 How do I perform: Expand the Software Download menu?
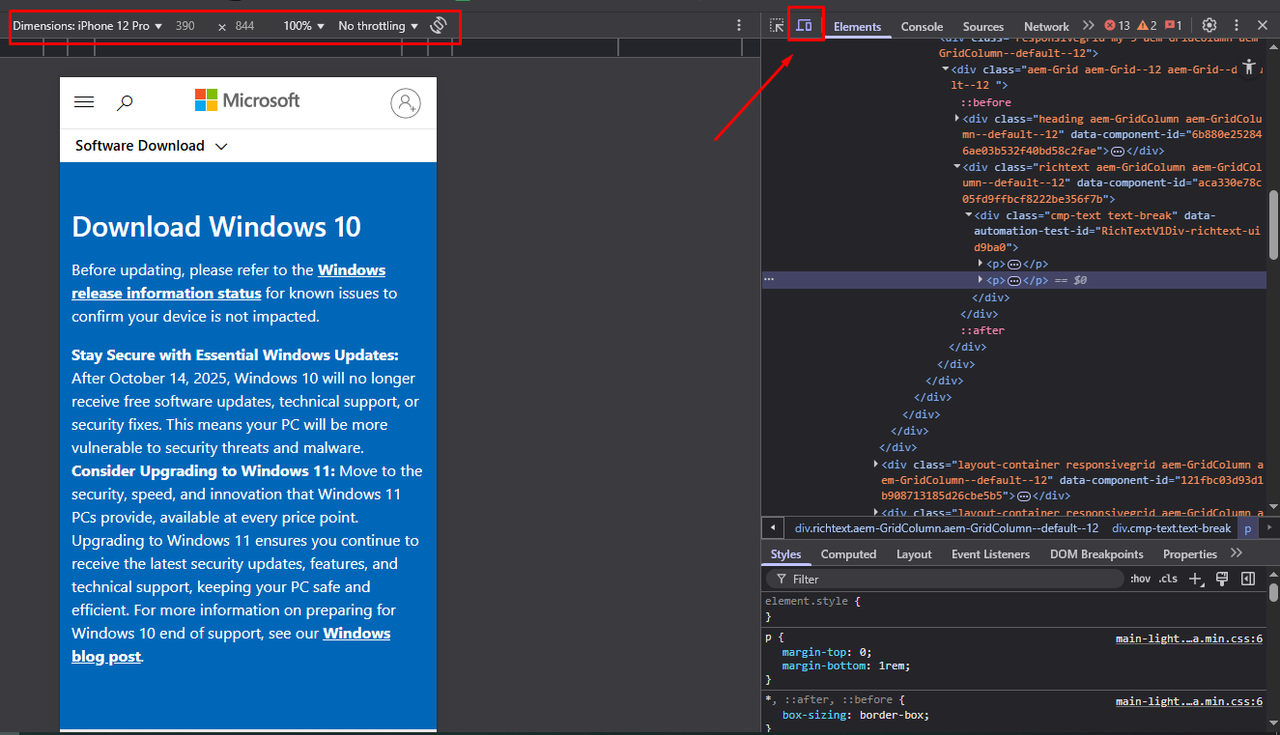[151, 146]
